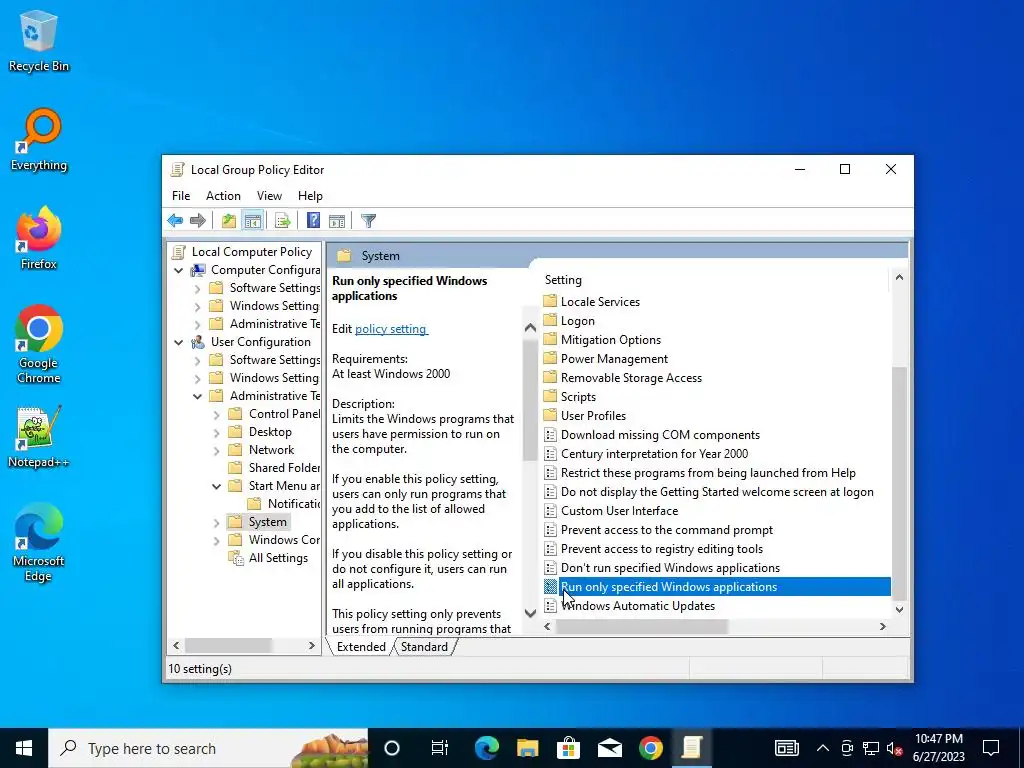The height and width of the screenshot is (768, 1024).
Task: Open File Explorer from the taskbar
Action: point(527,748)
